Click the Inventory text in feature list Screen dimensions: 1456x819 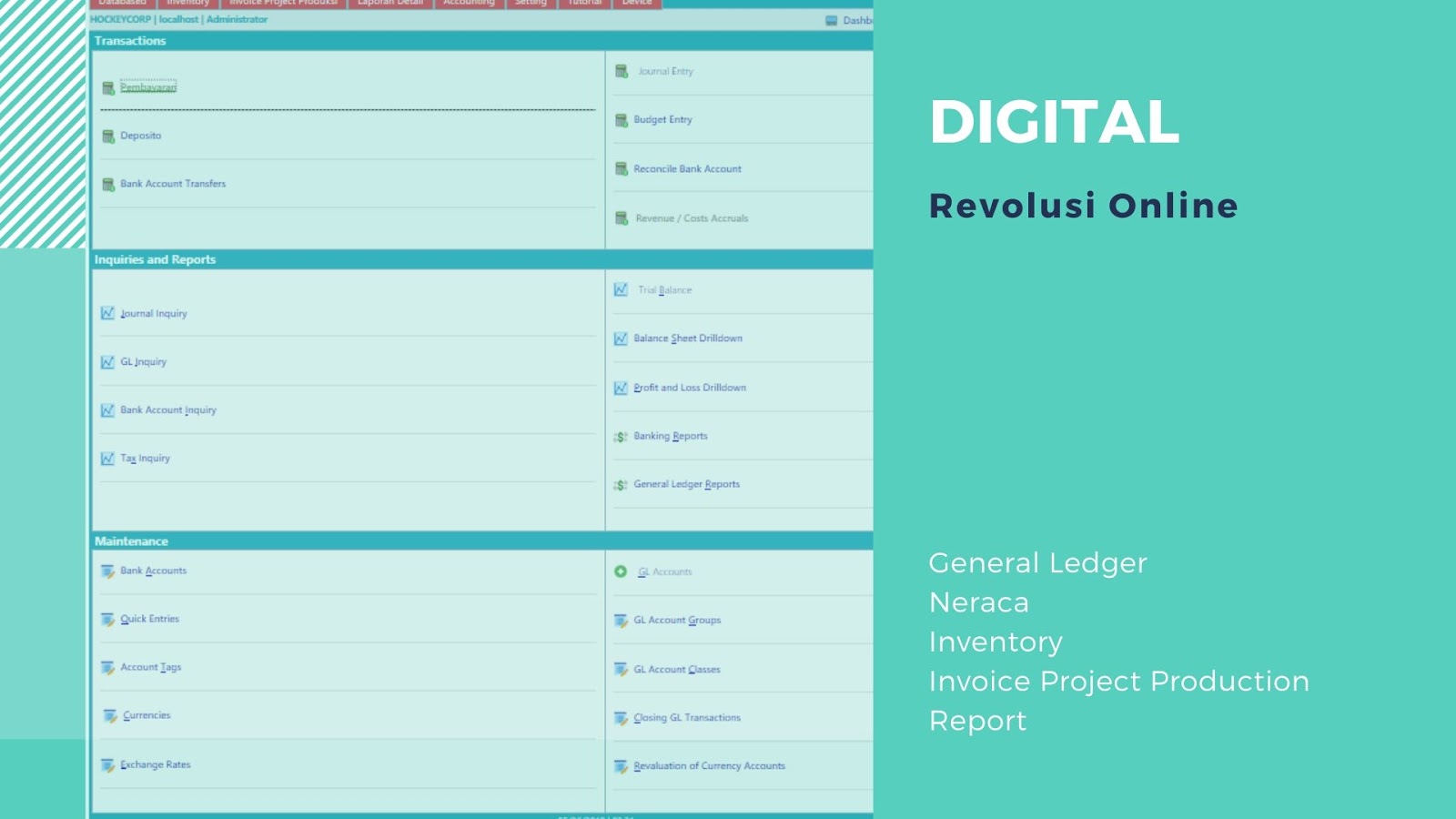click(996, 642)
